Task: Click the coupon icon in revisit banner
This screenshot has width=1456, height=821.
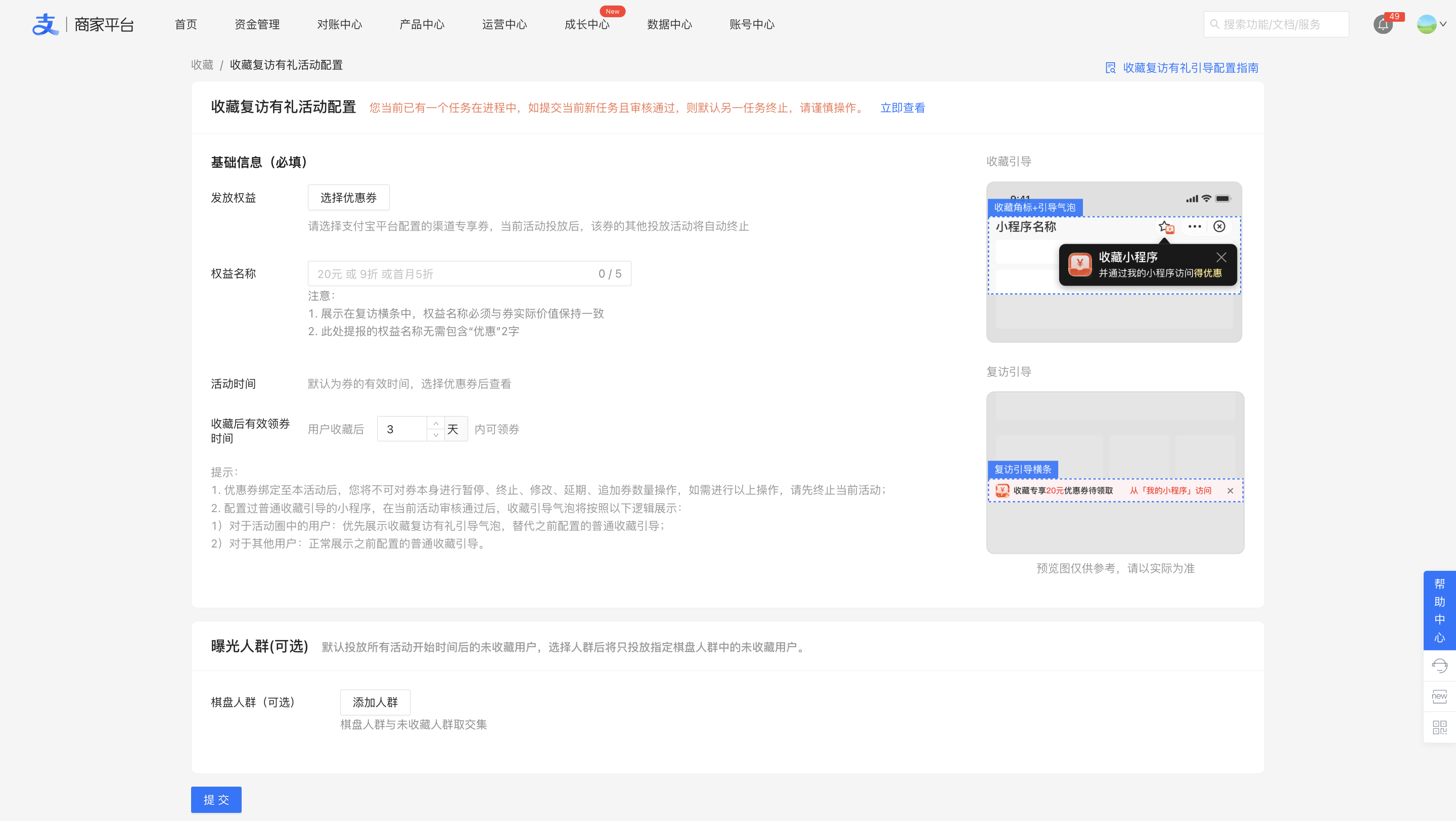Action: click(x=1002, y=490)
